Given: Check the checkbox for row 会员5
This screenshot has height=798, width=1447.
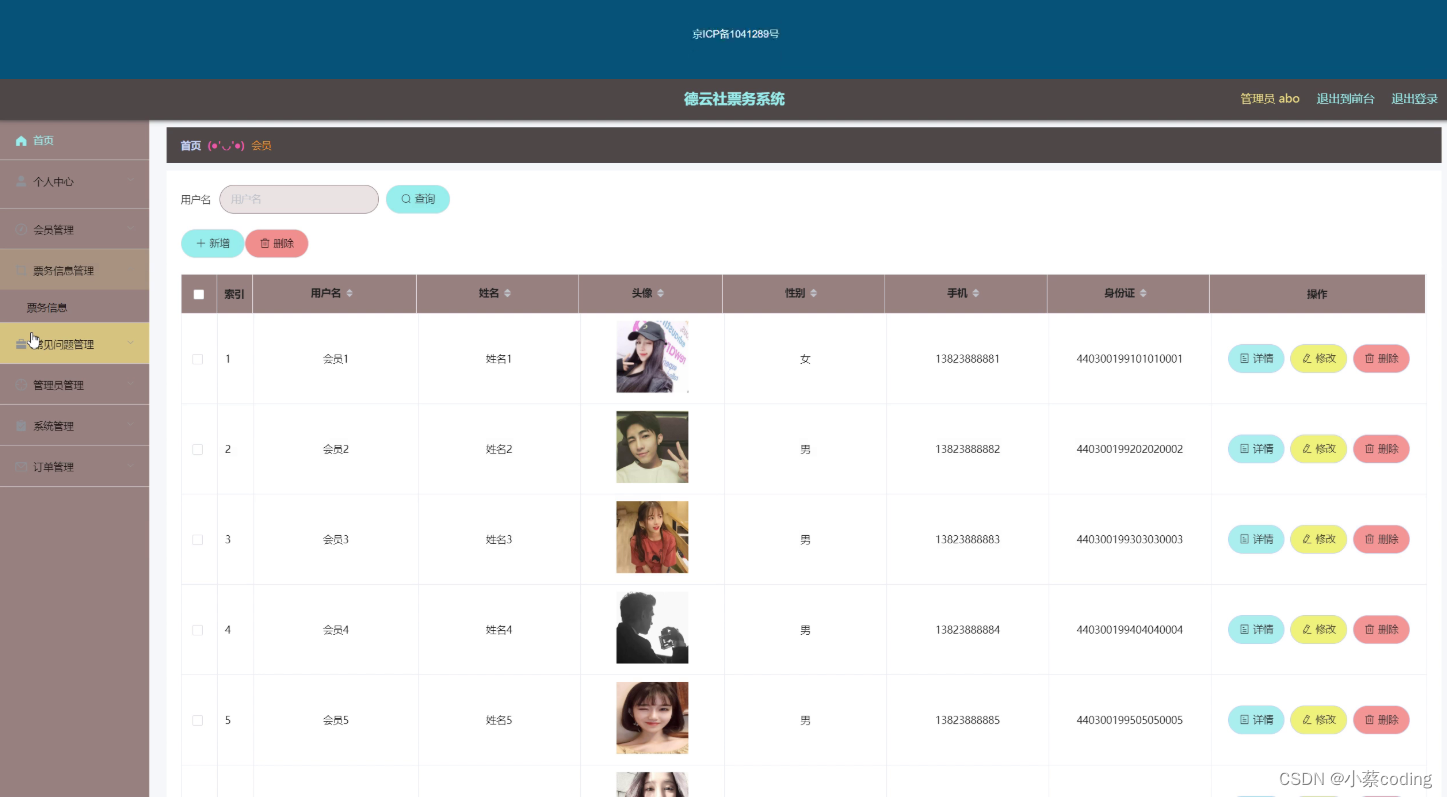Looking at the screenshot, I should click(198, 720).
